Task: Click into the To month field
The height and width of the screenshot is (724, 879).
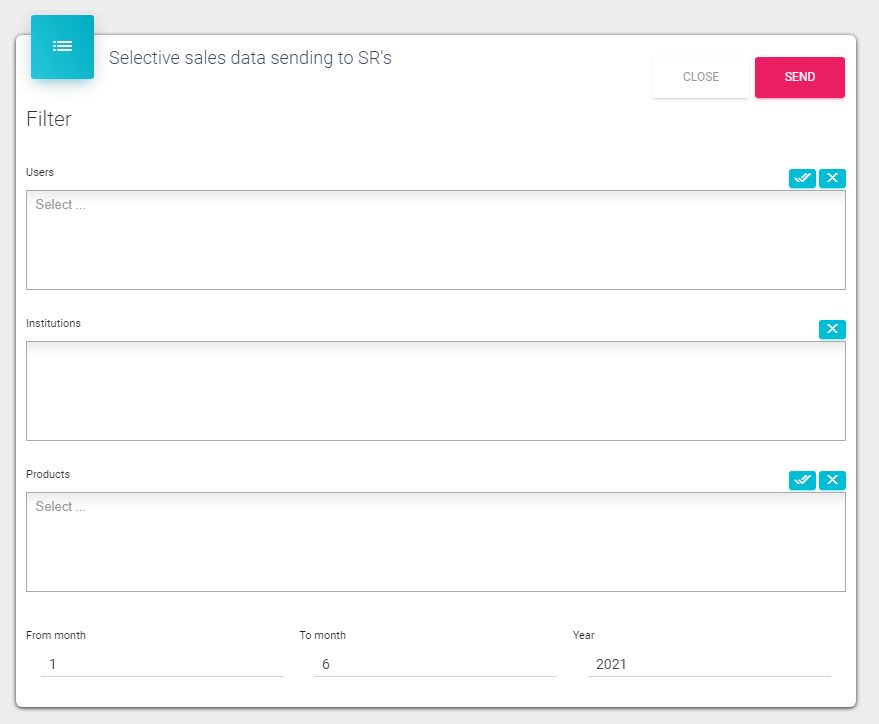Action: click(x=435, y=664)
